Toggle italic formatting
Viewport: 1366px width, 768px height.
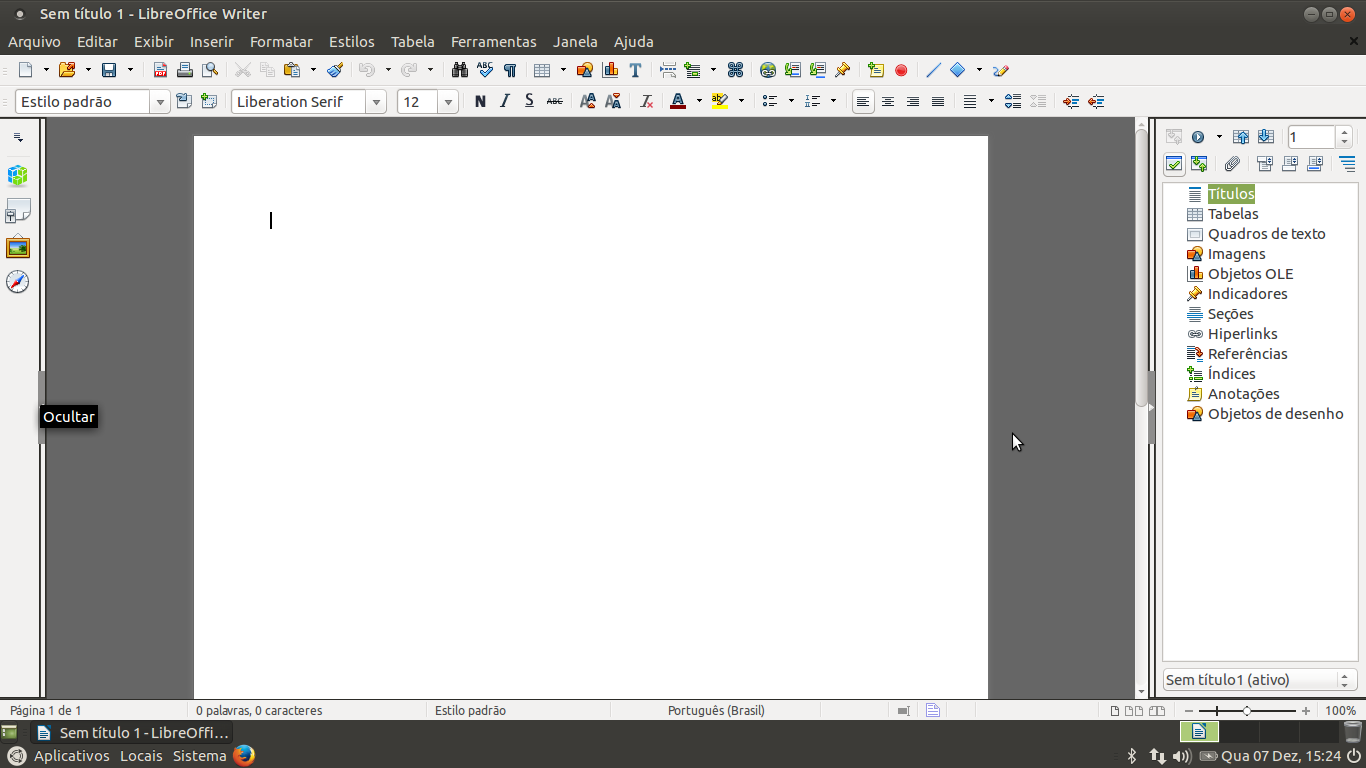[x=505, y=101]
